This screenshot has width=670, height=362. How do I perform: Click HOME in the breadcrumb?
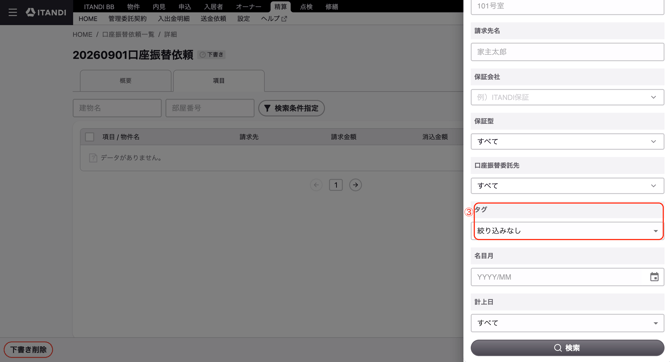click(82, 35)
